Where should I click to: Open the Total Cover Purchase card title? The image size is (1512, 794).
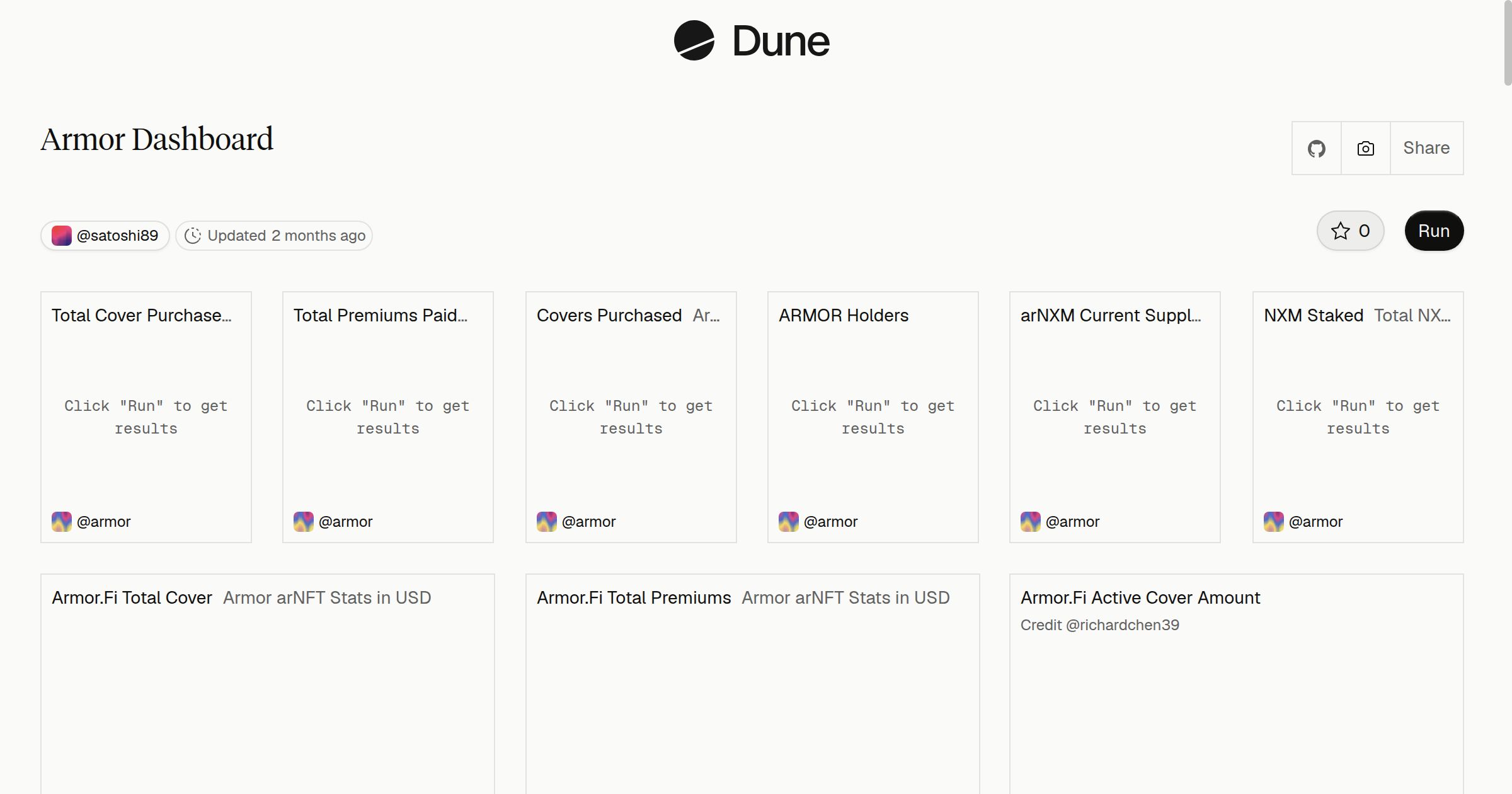[x=142, y=315]
